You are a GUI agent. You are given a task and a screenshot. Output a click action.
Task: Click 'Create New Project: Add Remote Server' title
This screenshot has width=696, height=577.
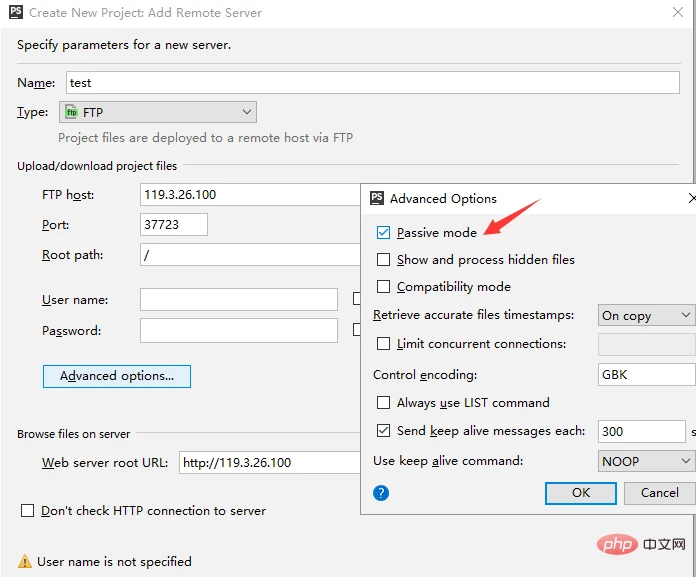point(146,12)
